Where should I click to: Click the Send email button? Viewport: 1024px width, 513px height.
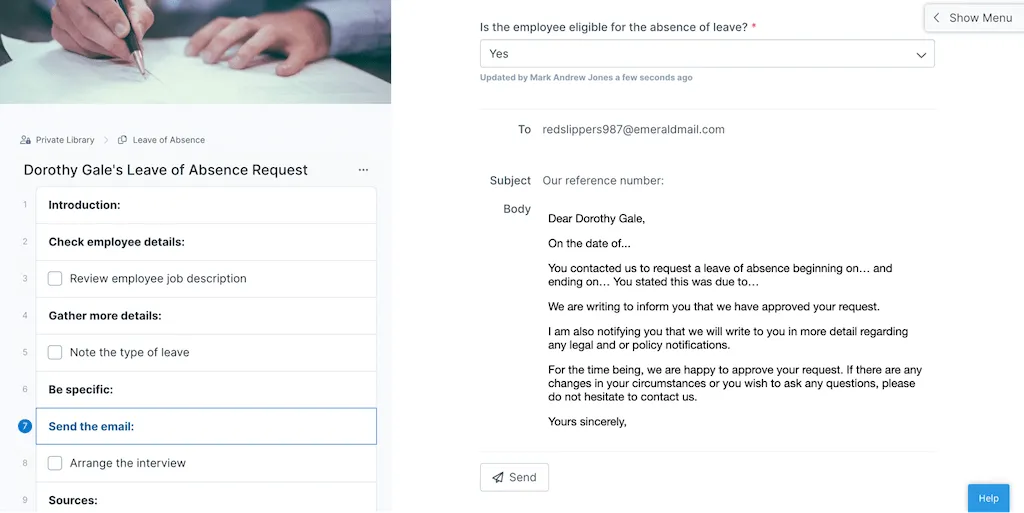514,477
